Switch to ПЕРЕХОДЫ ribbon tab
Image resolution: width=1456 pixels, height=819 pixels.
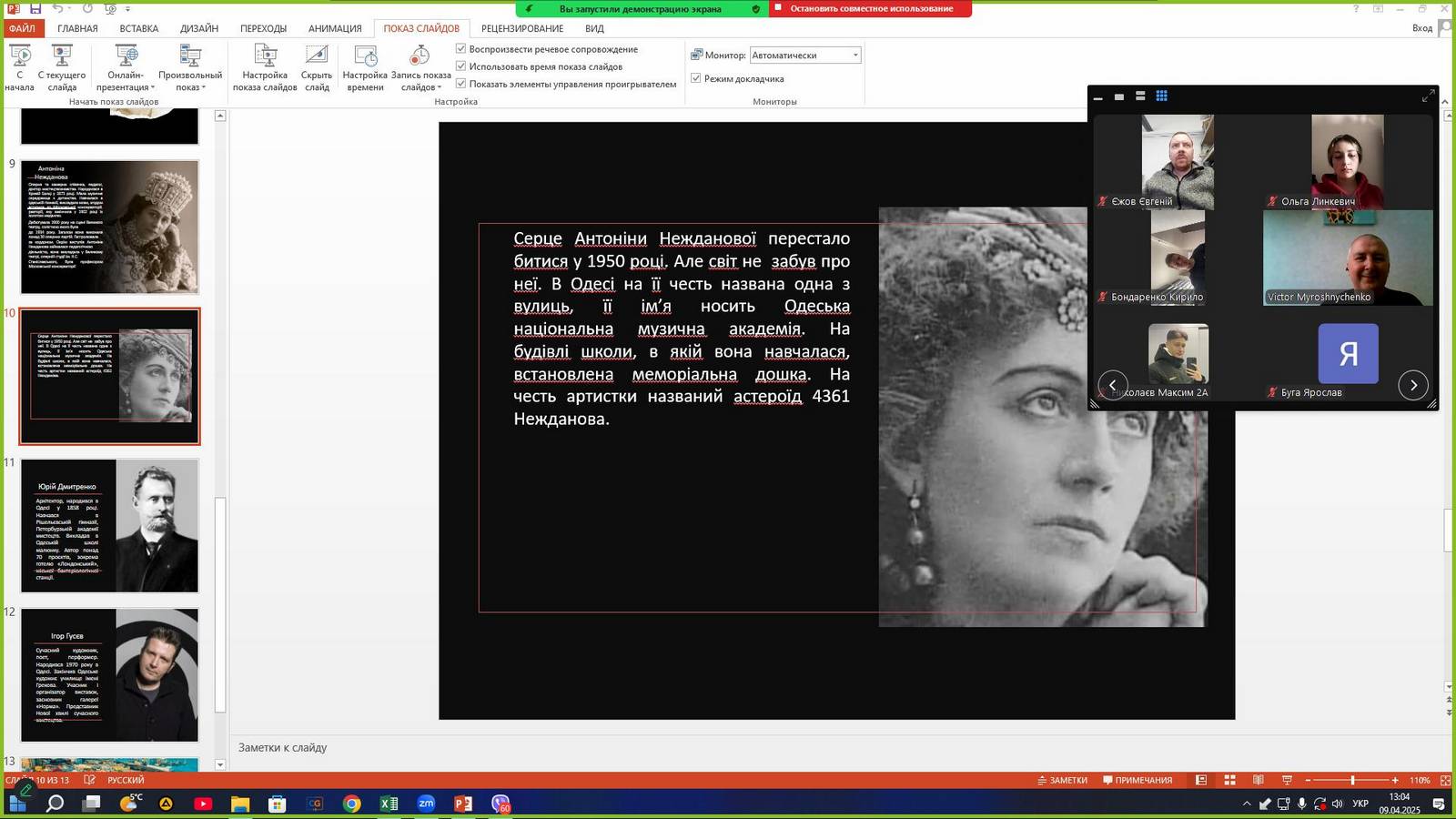[x=263, y=28]
